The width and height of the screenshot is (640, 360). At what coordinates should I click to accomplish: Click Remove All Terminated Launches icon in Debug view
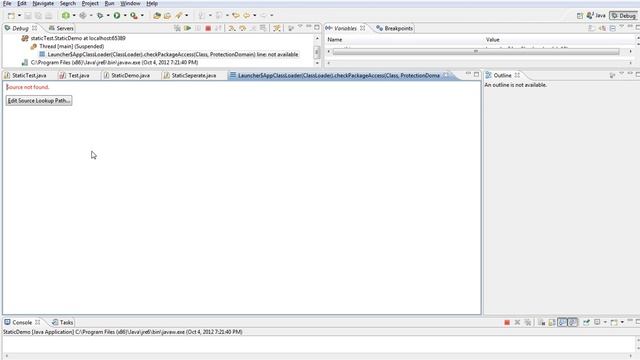coord(177,28)
